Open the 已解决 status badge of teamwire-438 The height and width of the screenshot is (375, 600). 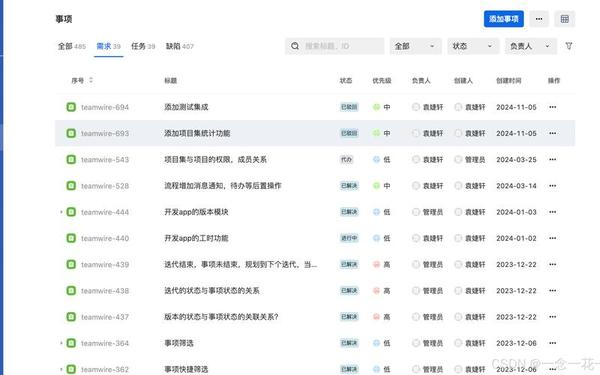click(x=349, y=290)
